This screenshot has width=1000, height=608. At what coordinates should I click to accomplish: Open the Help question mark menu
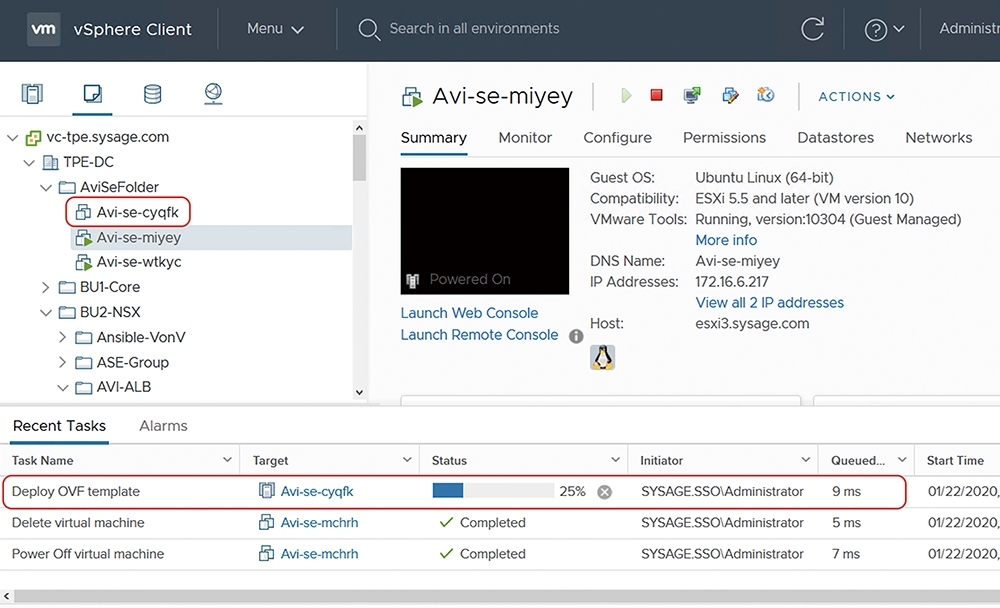click(x=883, y=29)
